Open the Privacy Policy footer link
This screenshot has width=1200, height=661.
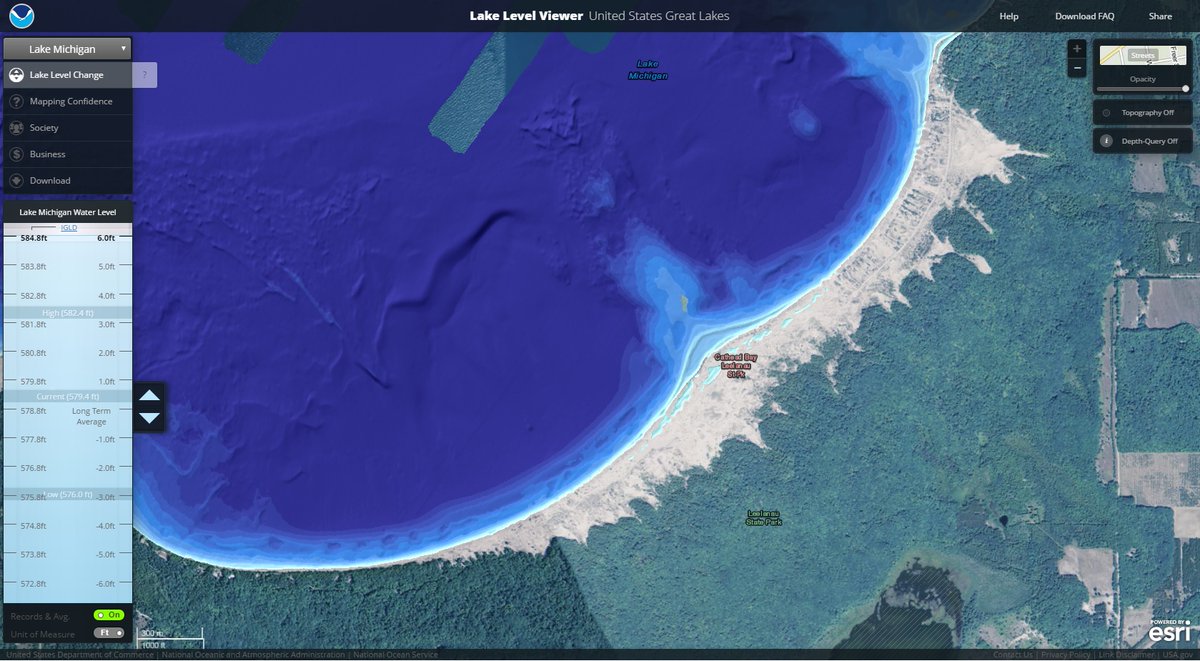coord(1066,655)
